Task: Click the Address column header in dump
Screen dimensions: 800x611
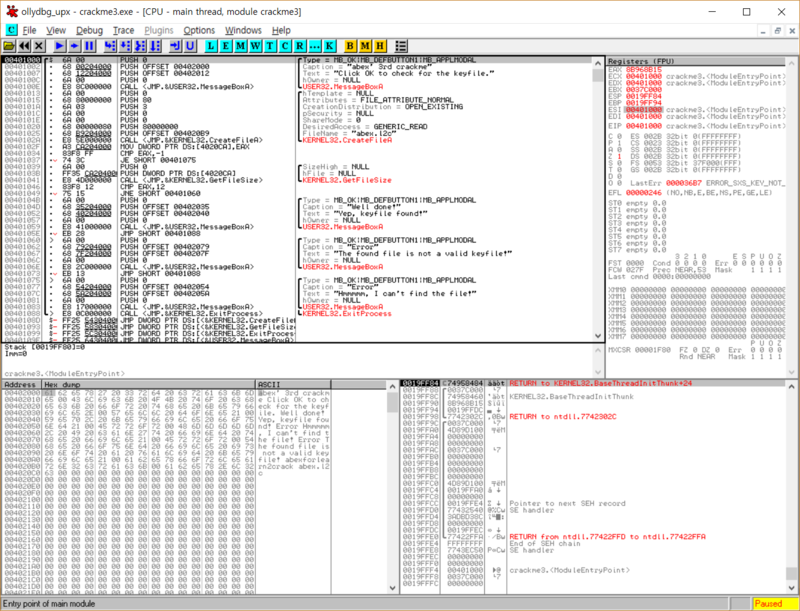Action: click(22, 385)
